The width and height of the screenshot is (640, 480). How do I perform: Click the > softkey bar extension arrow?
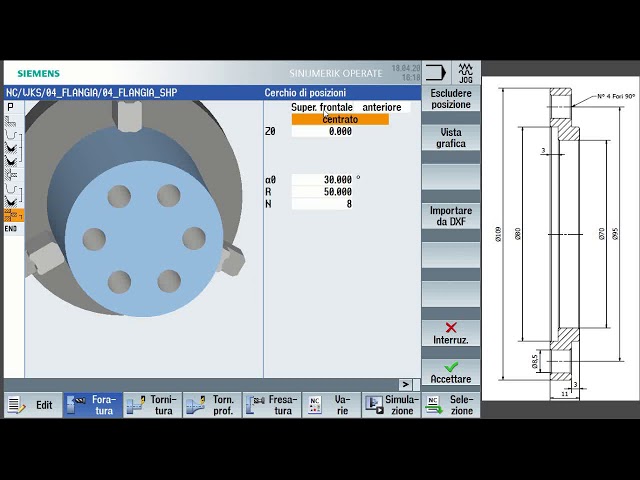tap(405, 384)
